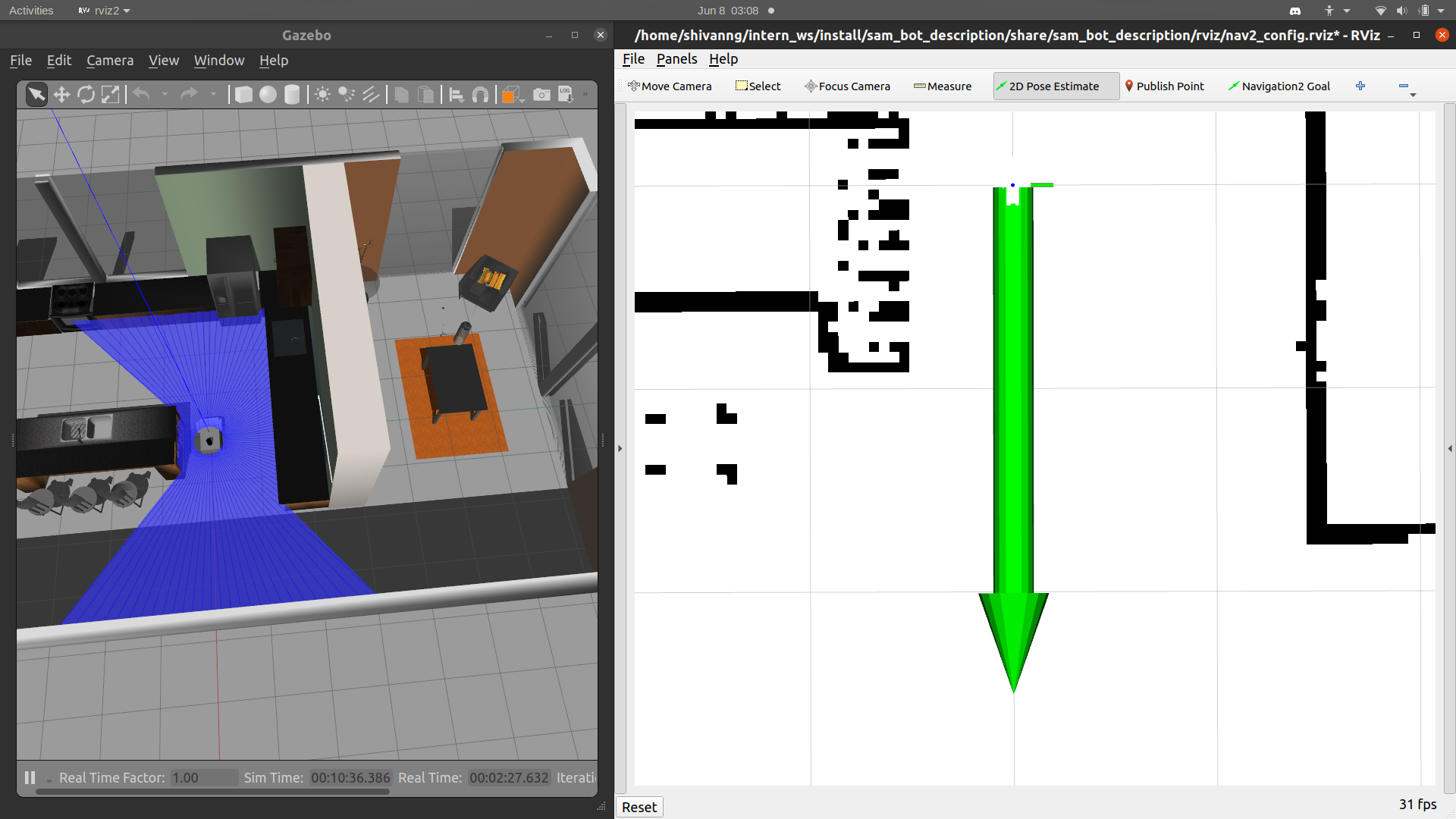Click the Real Time Factor field
1456x819 pixels.
click(203, 777)
